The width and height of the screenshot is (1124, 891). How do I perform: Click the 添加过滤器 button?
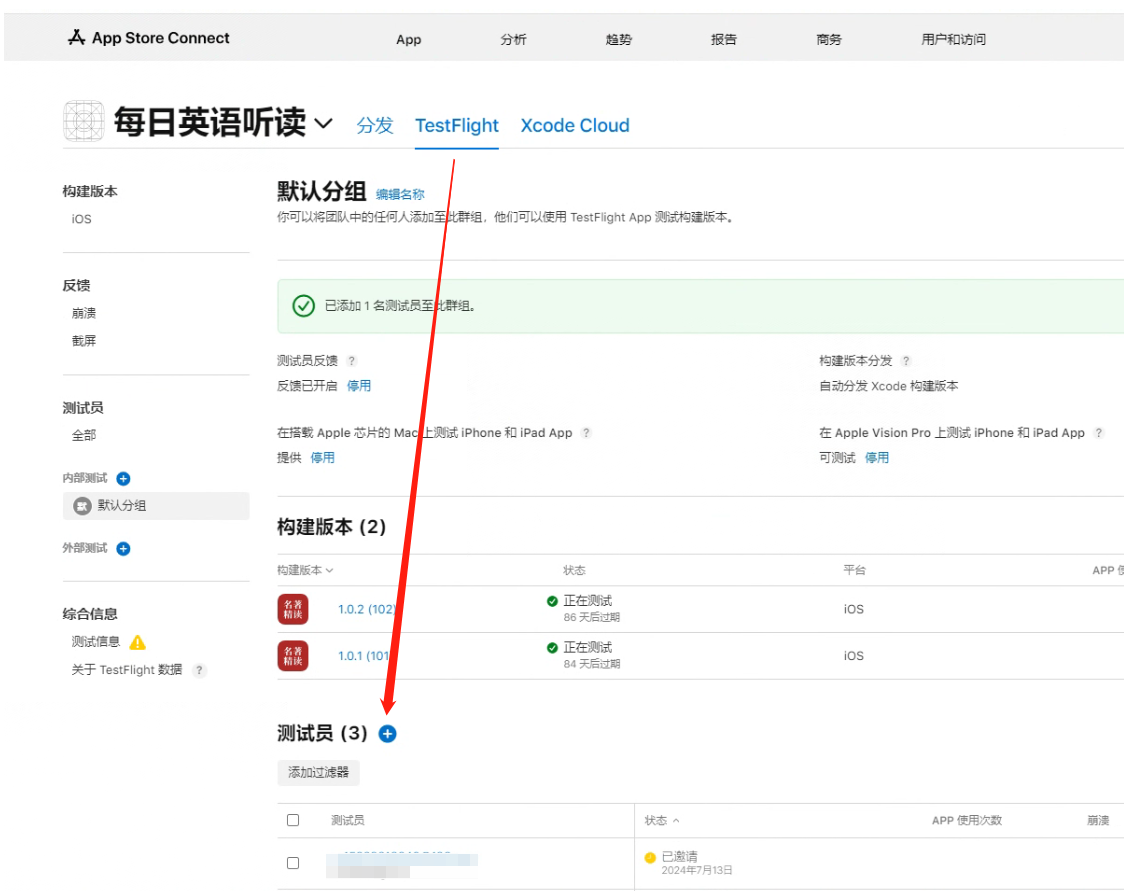click(x=318, y=772)
